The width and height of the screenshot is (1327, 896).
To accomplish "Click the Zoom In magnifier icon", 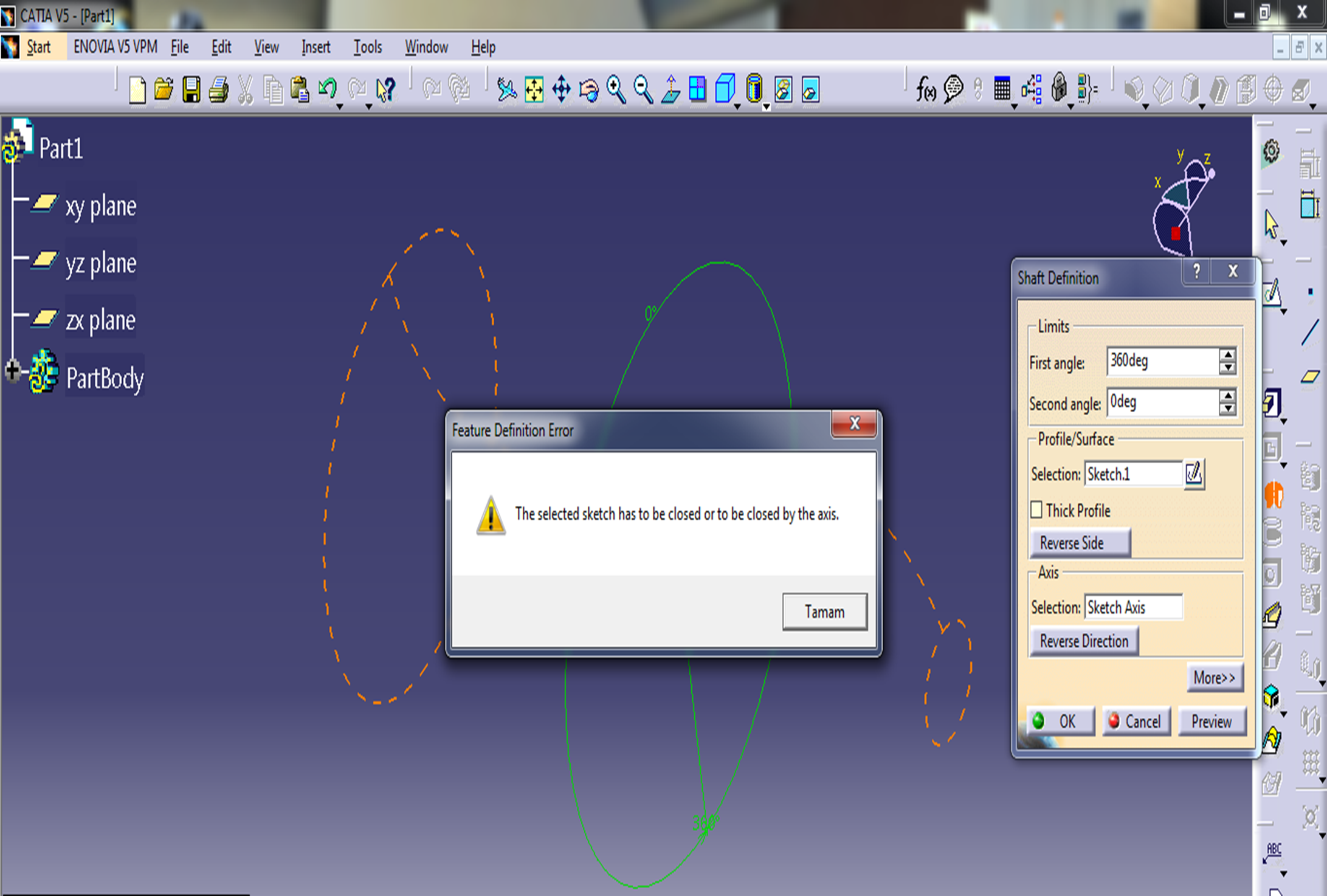I will 616,90.
